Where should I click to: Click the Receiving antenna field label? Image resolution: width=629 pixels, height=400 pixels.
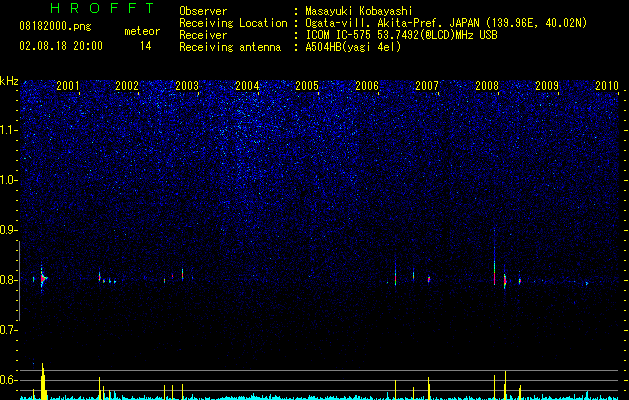[230, 47]
